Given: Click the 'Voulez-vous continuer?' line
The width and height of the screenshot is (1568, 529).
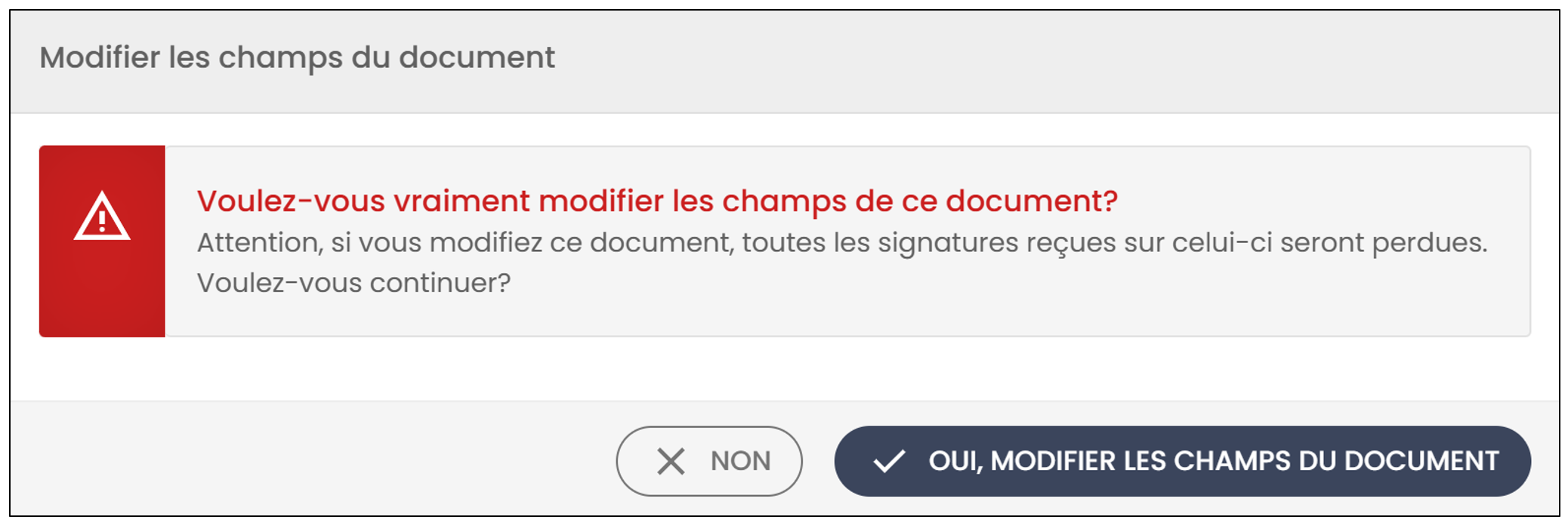Looking at the screenshot, I should pyautogui.click(x=353, y=283).
